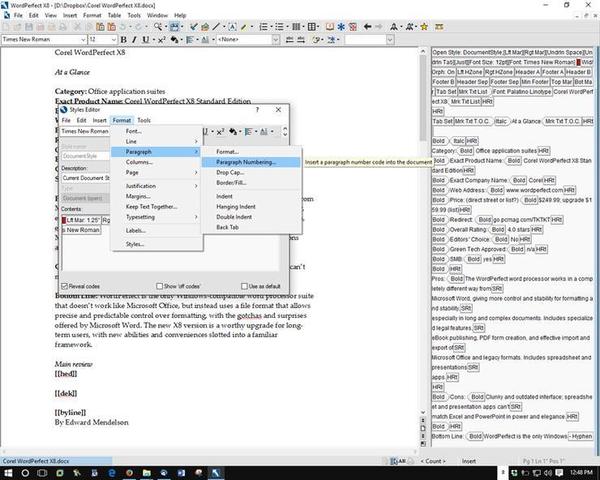The height and width of the screenshot is (480, 600).
Task: Choose 'Font...' in Format menu
Action: coord(157,131)
